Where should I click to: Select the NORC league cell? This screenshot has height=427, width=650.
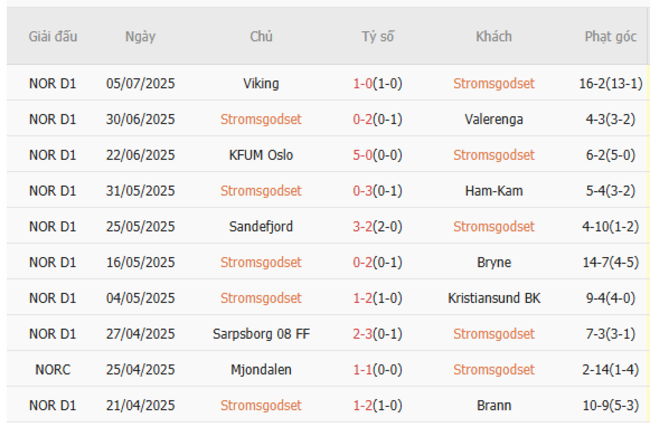tap(53, 370)
